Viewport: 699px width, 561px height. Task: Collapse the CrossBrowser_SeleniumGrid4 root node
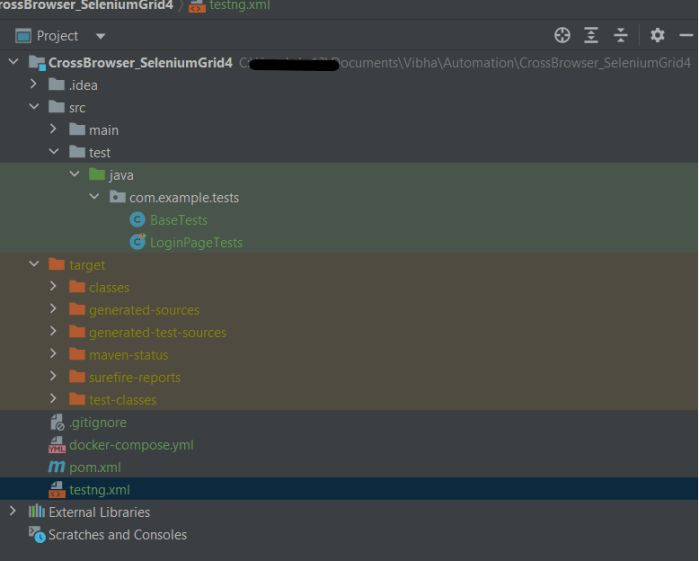pos(13,62)
